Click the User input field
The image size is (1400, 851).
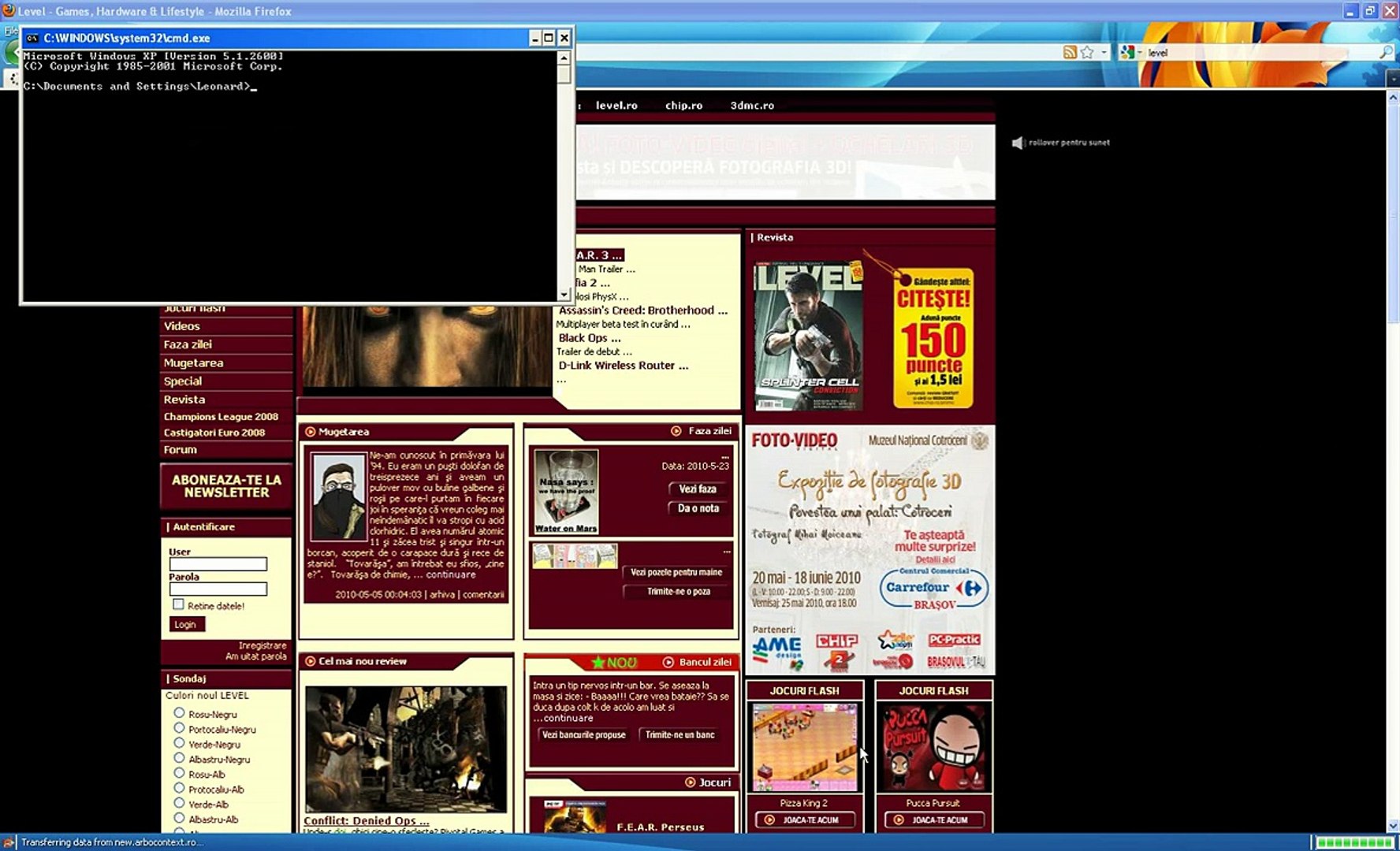(x=218, y=564)
